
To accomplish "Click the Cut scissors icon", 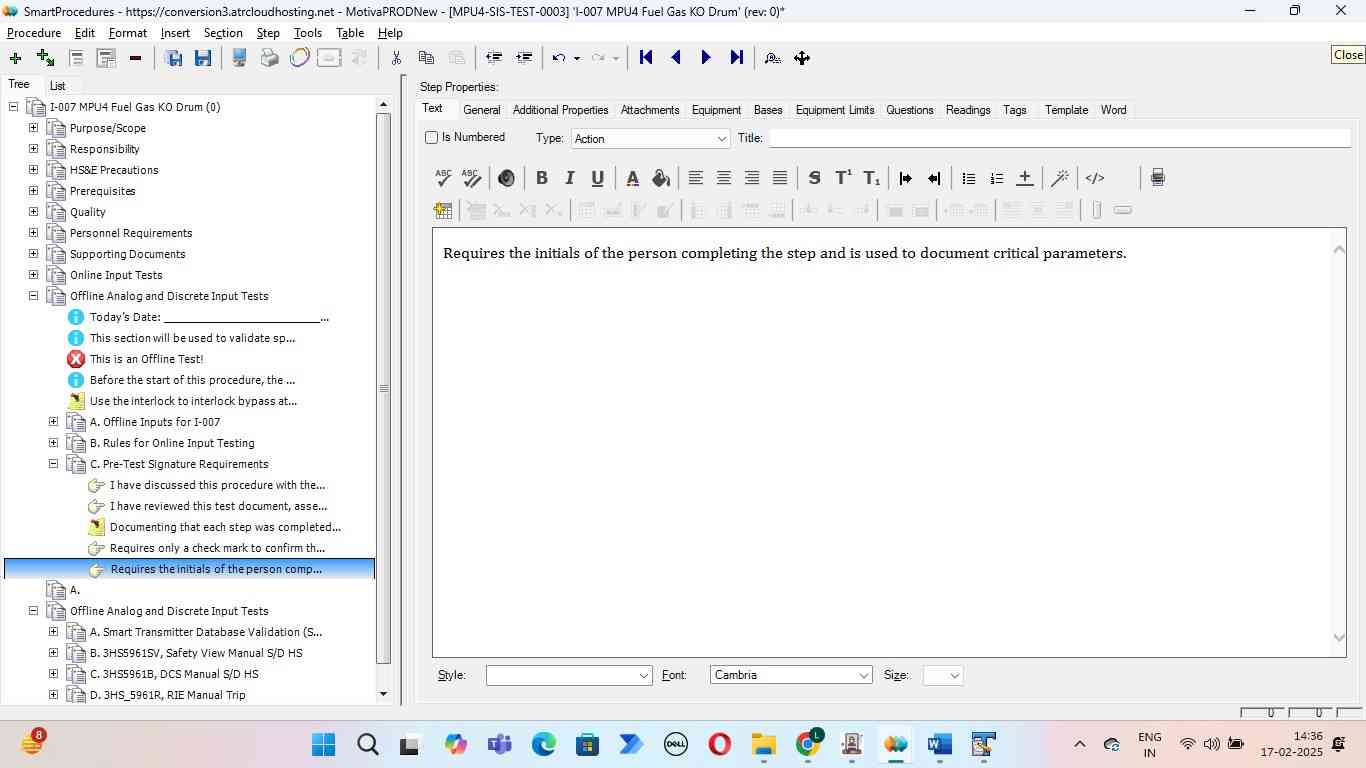I will pos(396,58).
